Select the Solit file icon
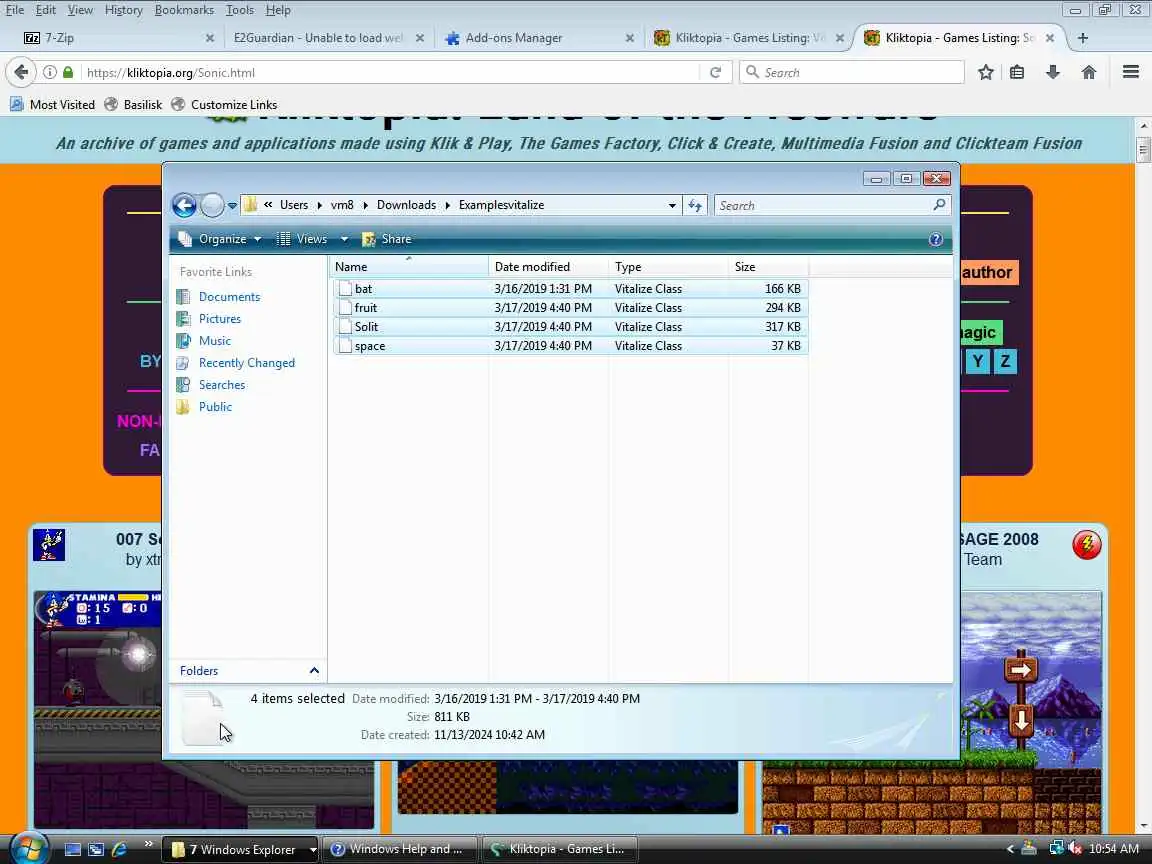 click(x=345, y=327)
